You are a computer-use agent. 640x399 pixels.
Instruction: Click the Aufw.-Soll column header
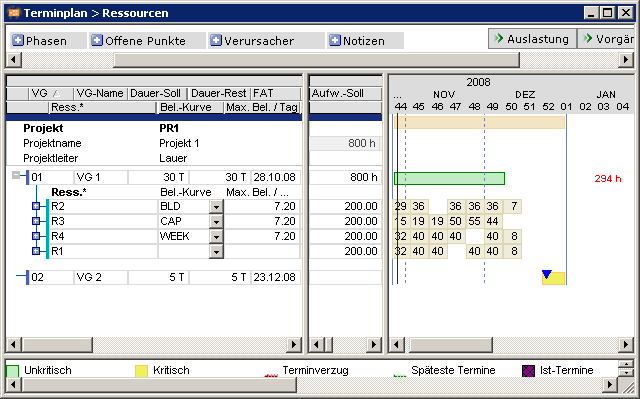click(345, 93)
